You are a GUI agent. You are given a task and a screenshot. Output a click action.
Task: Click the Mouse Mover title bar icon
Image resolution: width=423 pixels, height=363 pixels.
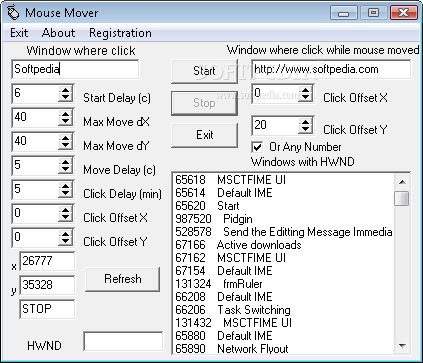pyautogui.click(x=13, y=13)
